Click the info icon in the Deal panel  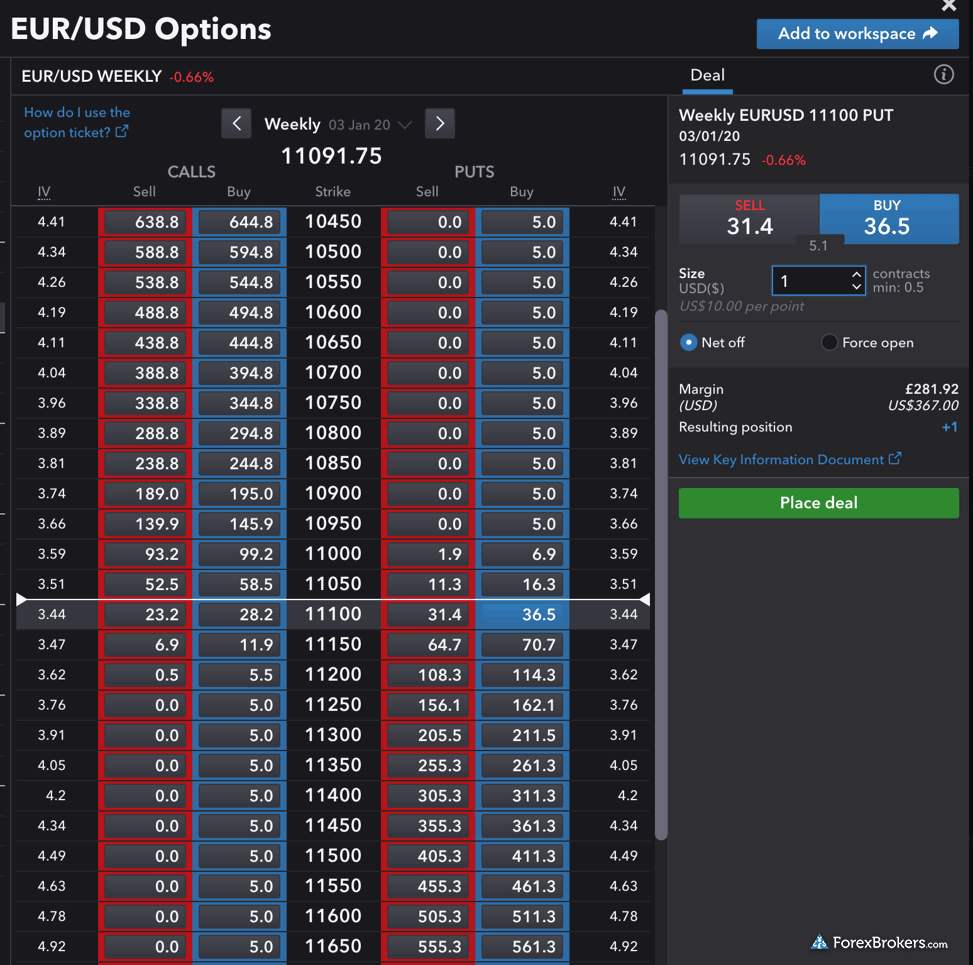tap(943, 75)
